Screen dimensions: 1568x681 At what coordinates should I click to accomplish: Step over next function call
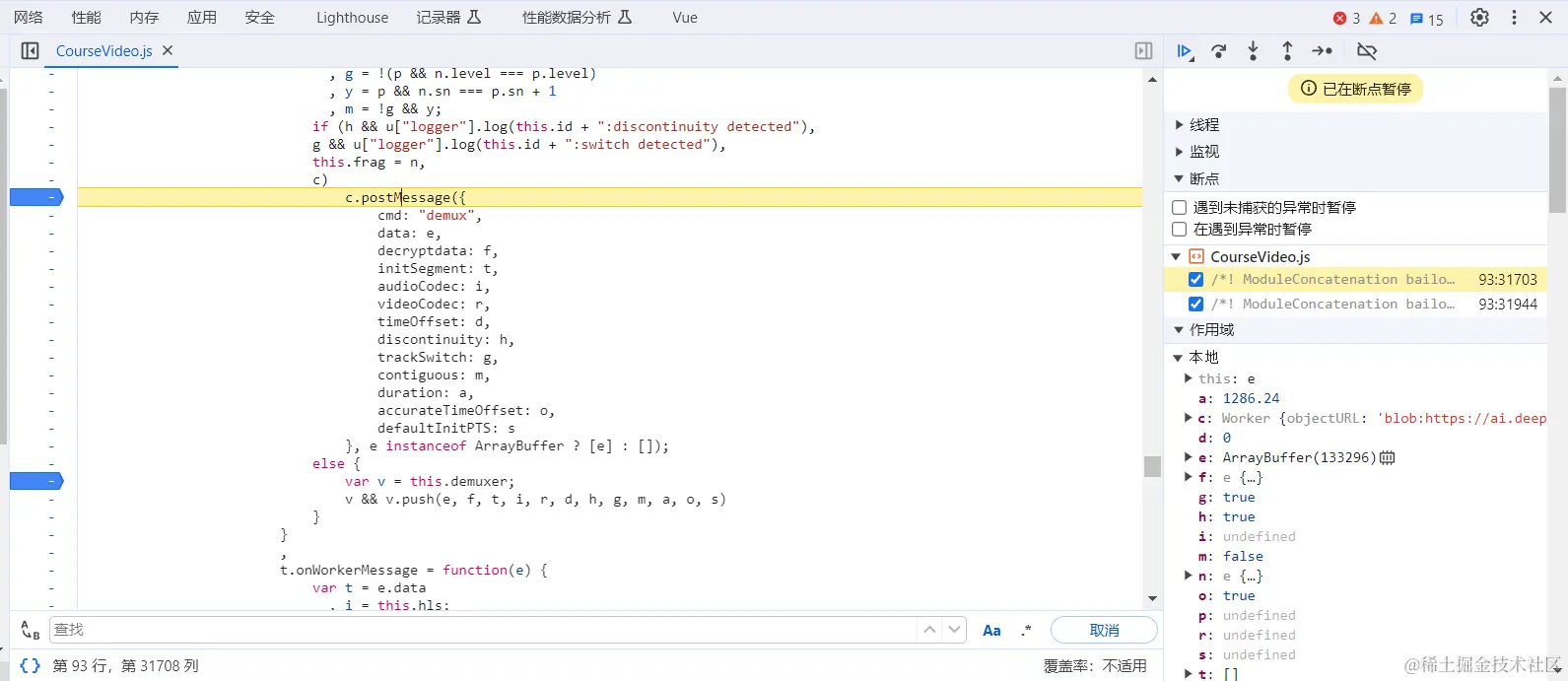[1219, 51]
